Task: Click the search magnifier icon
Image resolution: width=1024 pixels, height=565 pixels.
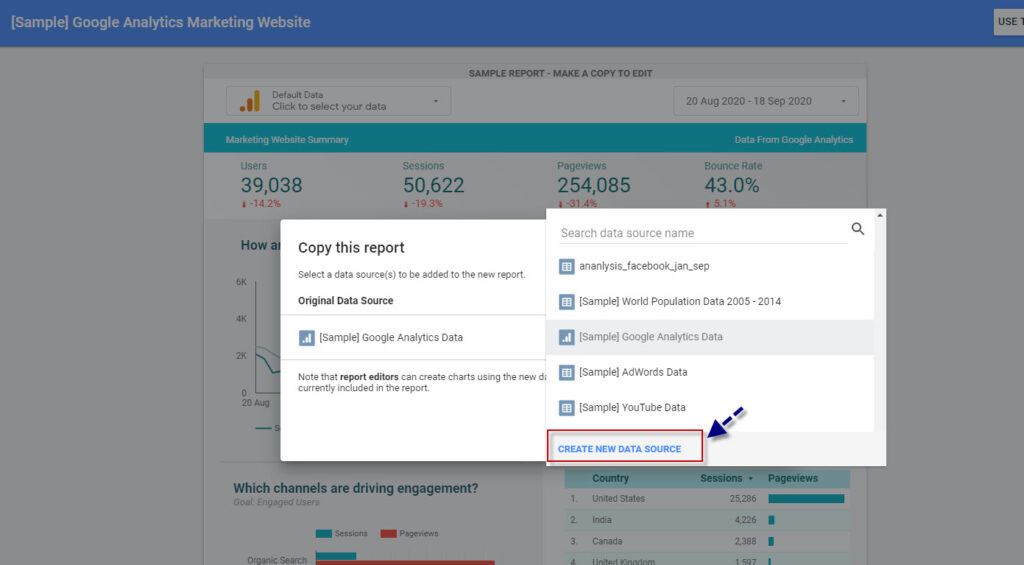Action: pyautogui.click(x=857, y=229)
